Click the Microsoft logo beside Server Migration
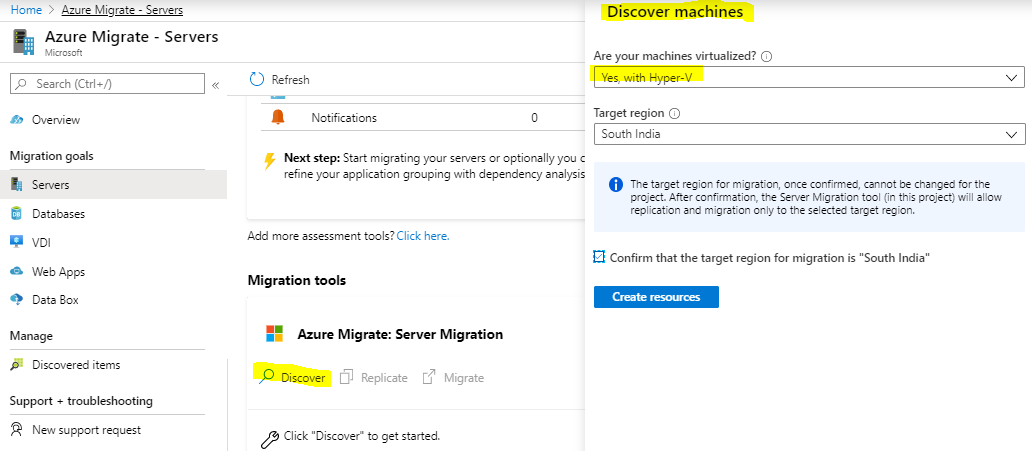The image size is (1032, 451). (x=274, y=333)
